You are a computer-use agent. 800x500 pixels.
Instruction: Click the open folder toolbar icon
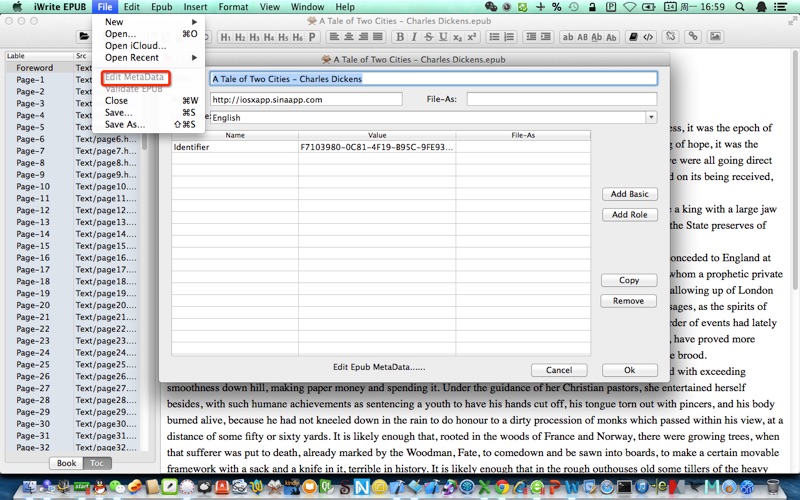84,37
